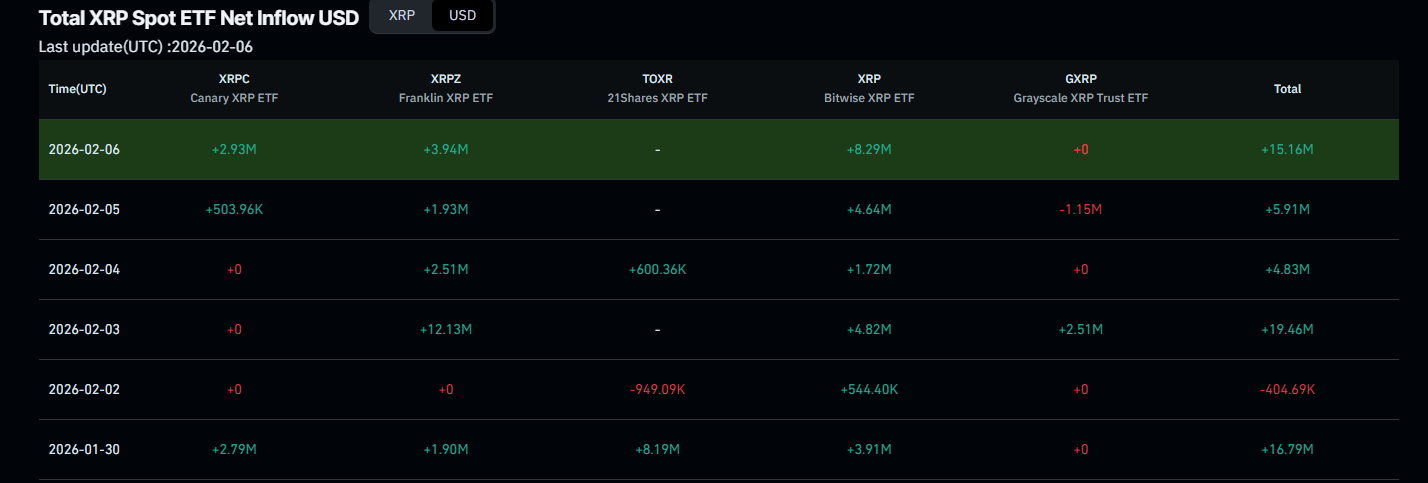This screenshot has height=483, width=1428.
Task: Select the Bitwise XRP ETF column header
Action: point(869,88)
